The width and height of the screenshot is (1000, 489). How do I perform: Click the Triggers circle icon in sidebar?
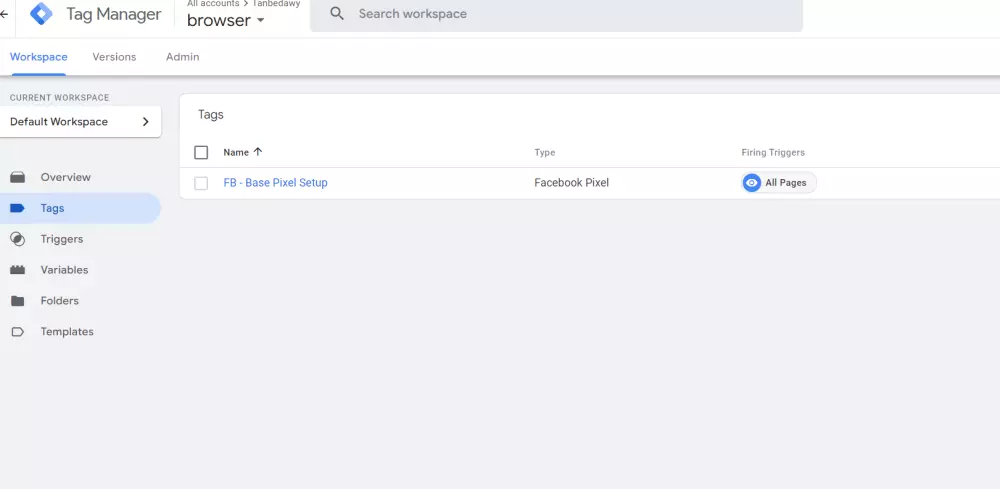(x=18, y=239)
